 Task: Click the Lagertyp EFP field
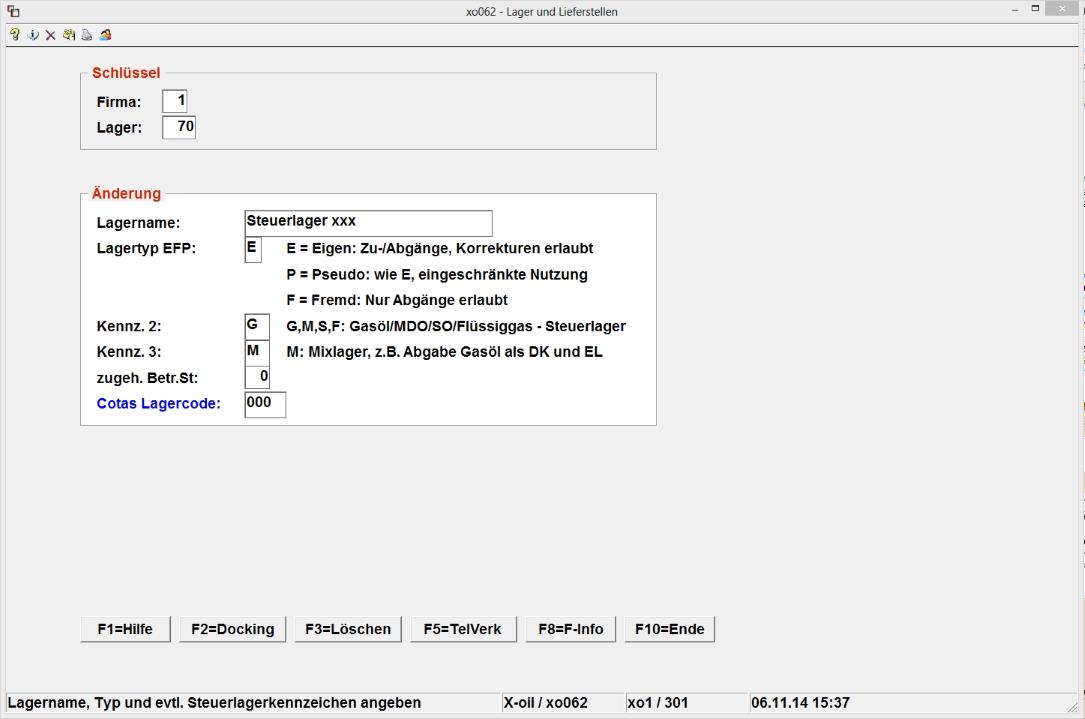[253, 249]
